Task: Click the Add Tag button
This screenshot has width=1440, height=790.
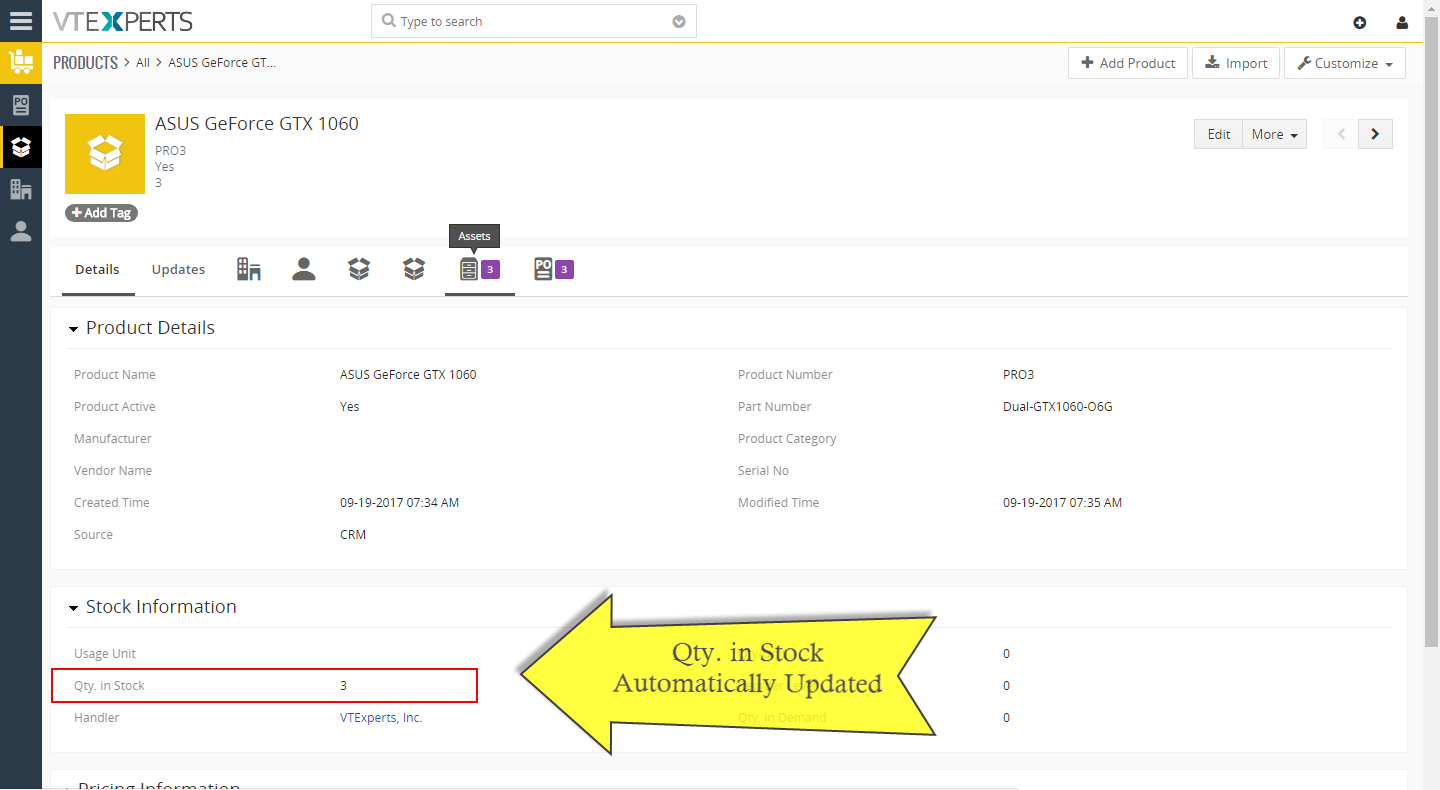Action: pyautogui.click(x=102, y=213)
